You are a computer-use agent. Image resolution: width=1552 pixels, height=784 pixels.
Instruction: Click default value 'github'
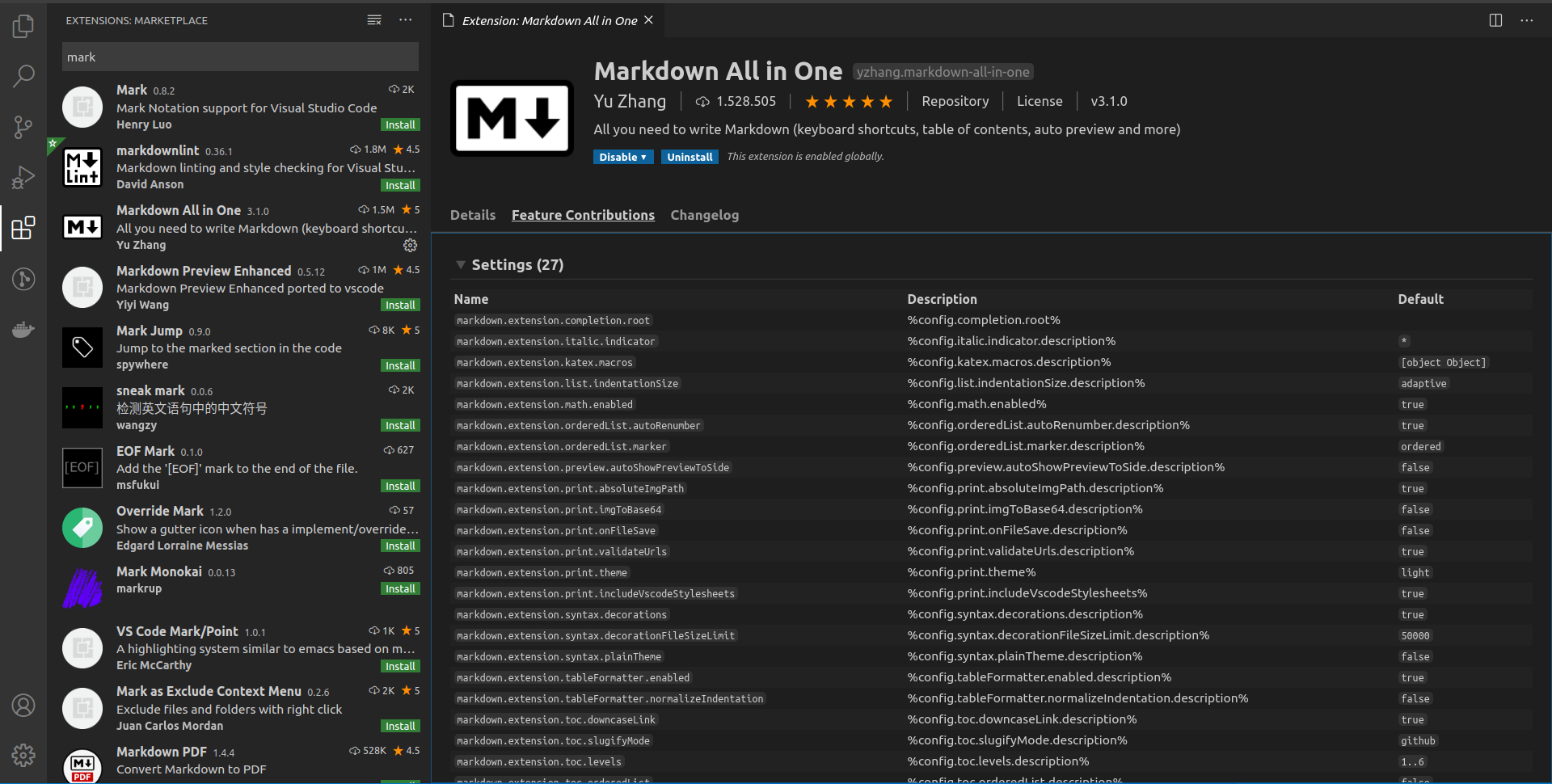[1418, 741]
